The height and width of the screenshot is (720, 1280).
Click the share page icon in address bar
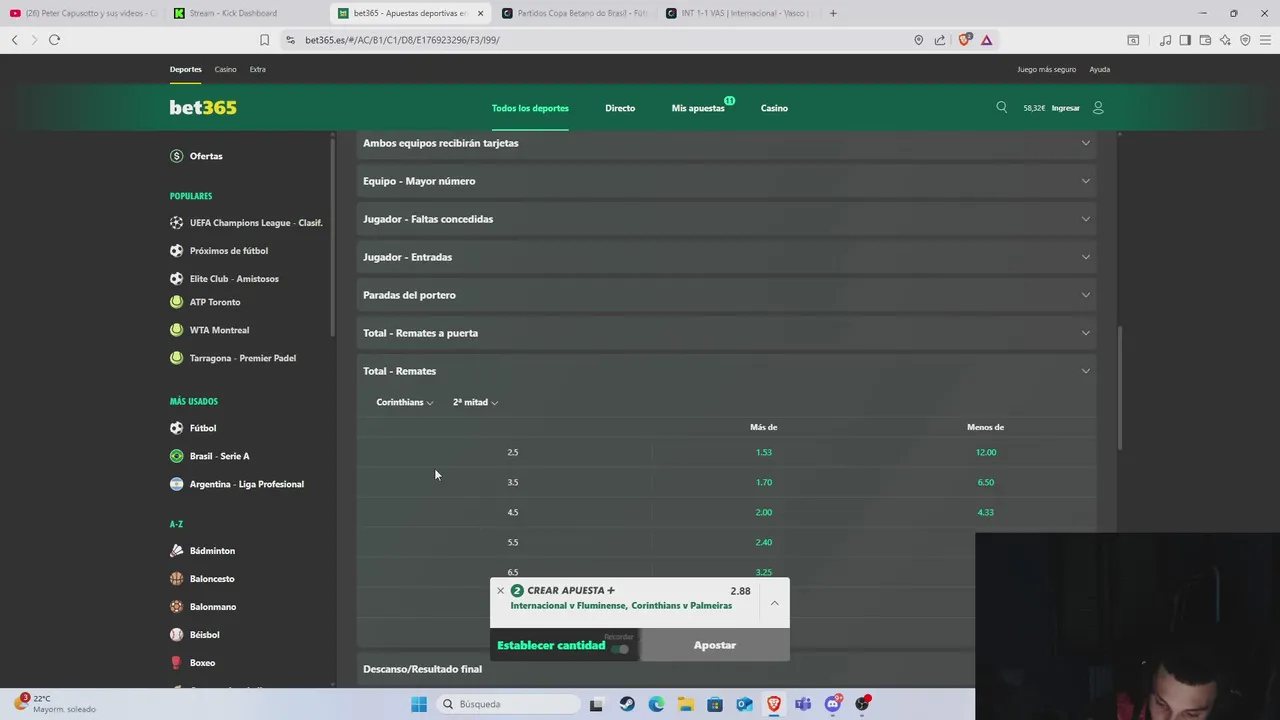click(940, 40)
